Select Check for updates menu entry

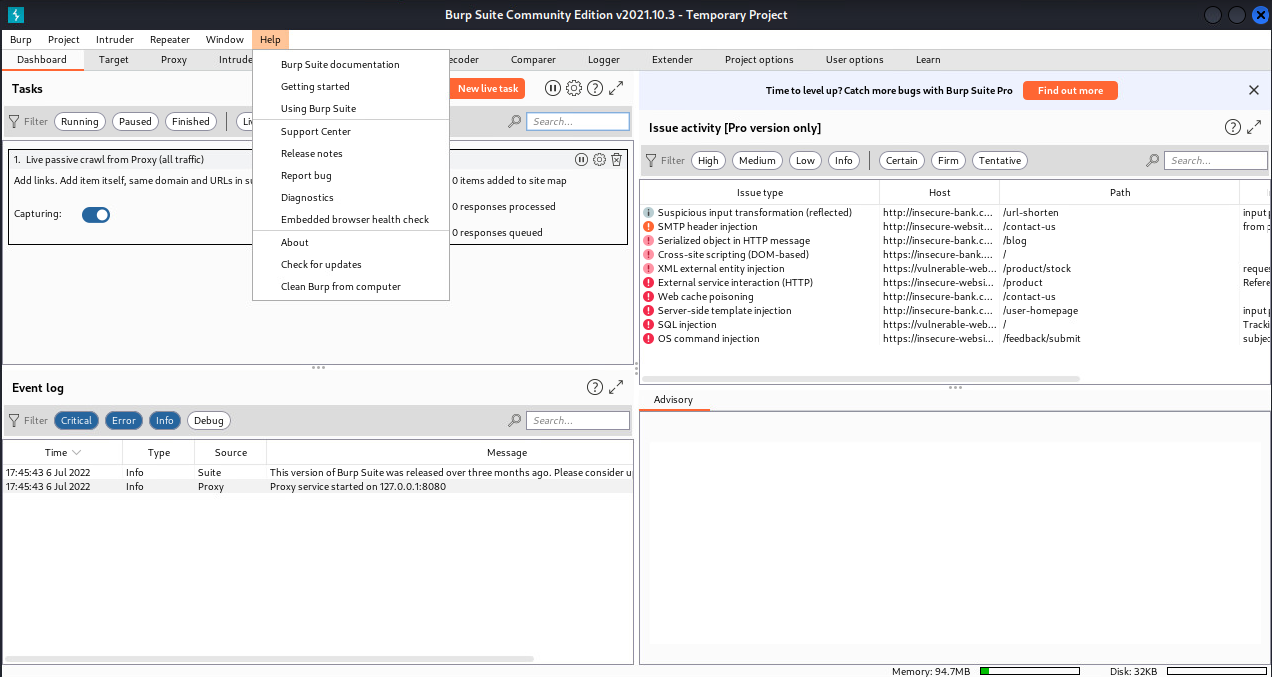point(321,265)
